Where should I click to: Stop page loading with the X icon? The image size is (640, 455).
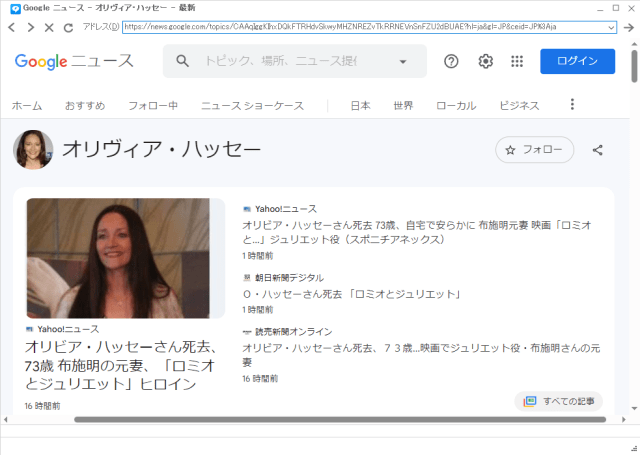click(49, 27)
